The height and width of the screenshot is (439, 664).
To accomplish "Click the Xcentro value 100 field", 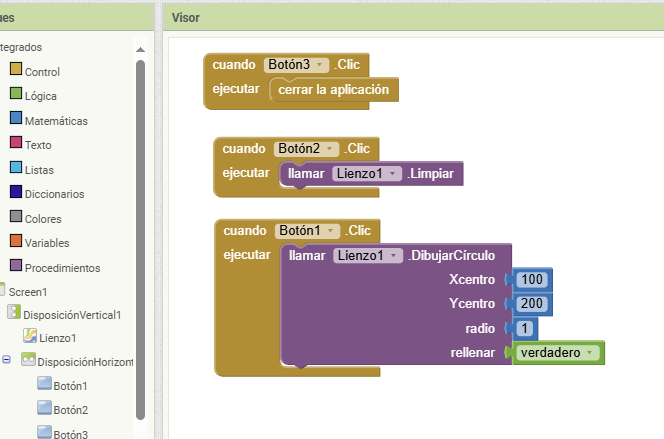I will click(x=532, y=279).
